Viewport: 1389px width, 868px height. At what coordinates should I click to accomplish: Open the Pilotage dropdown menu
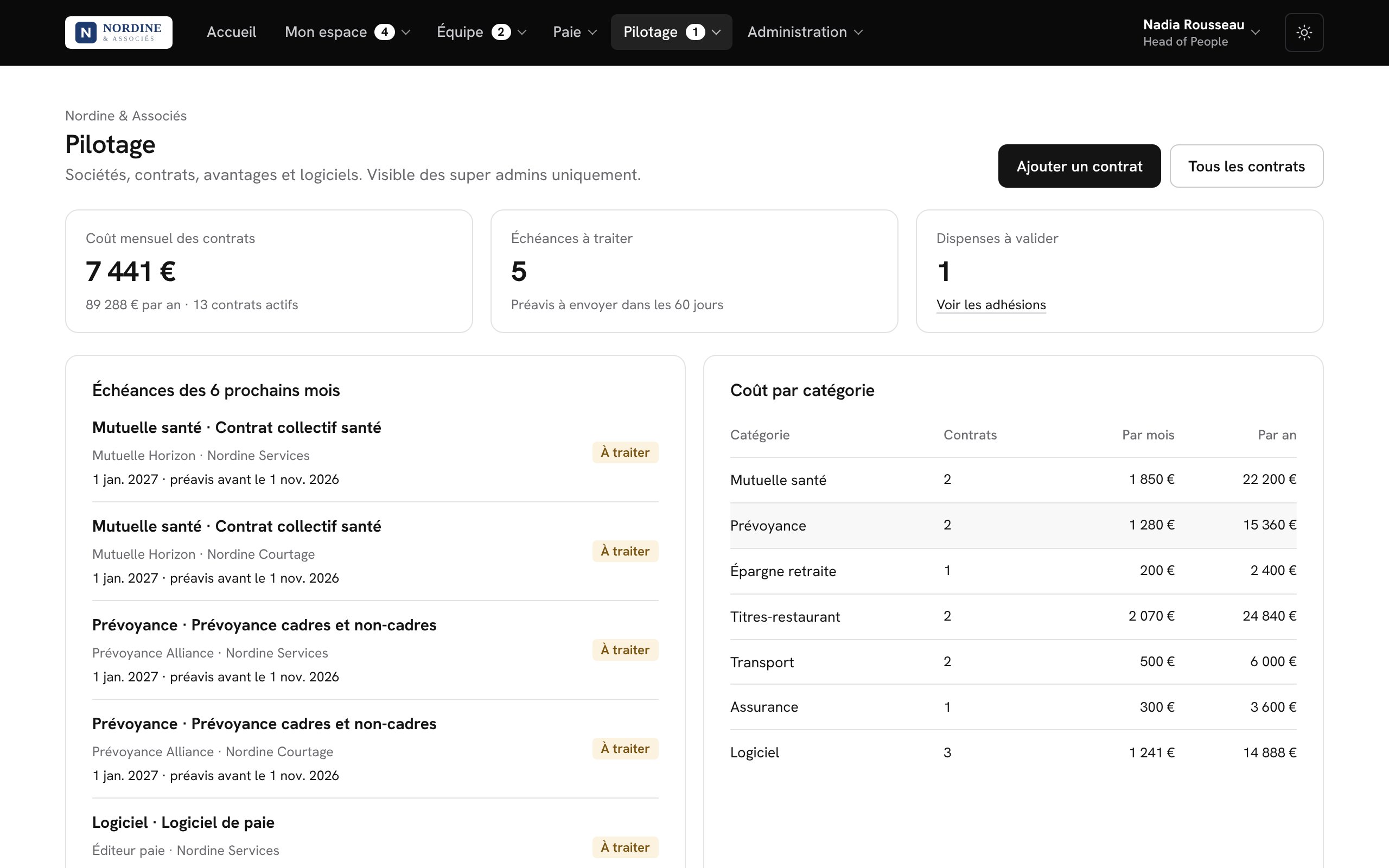coord(671,32)
